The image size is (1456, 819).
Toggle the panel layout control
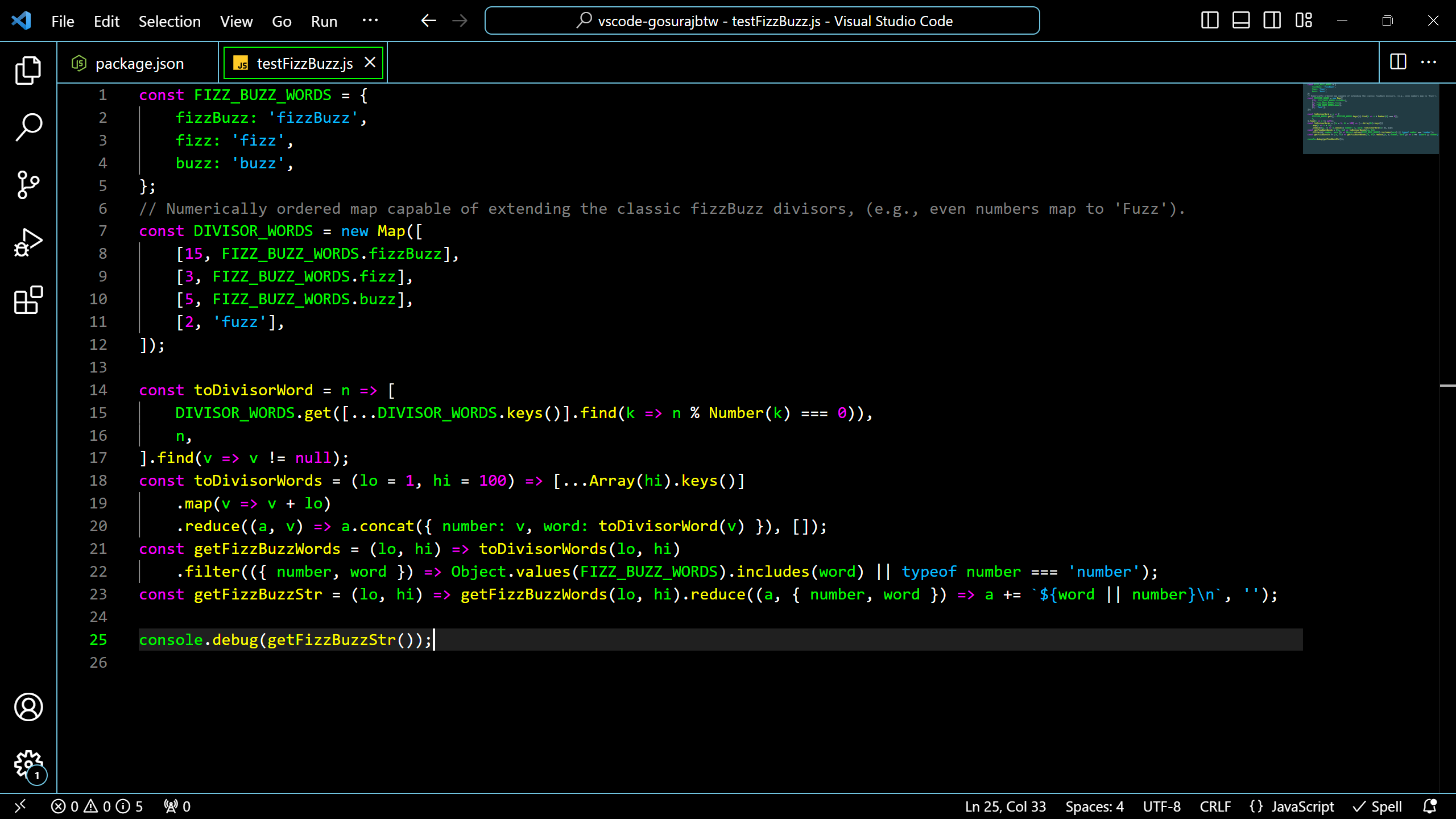tap(1240, 20)
